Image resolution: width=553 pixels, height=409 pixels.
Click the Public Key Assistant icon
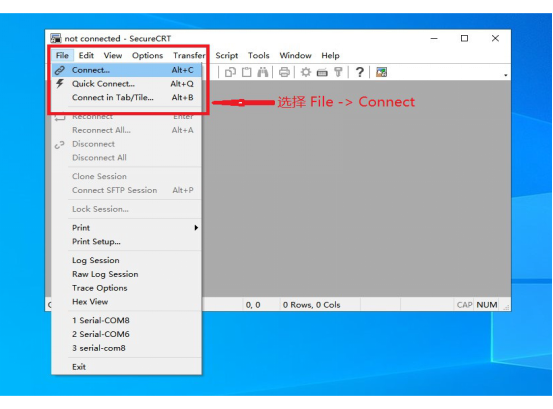pos(338,72)
